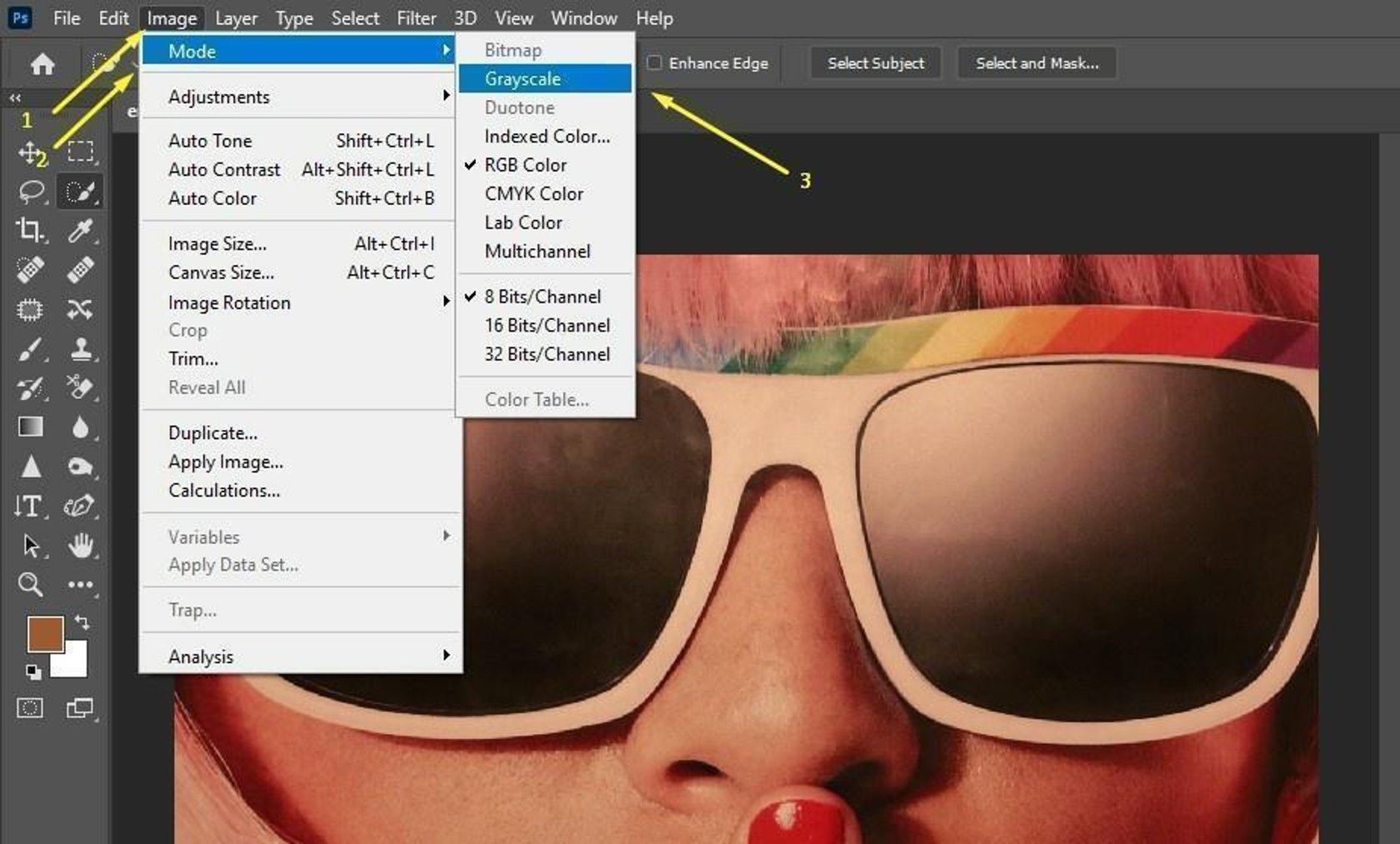Open the Photoshop home screen
Image resolution: width=1400 pixels, height=844 pixels.
[42, 63]
